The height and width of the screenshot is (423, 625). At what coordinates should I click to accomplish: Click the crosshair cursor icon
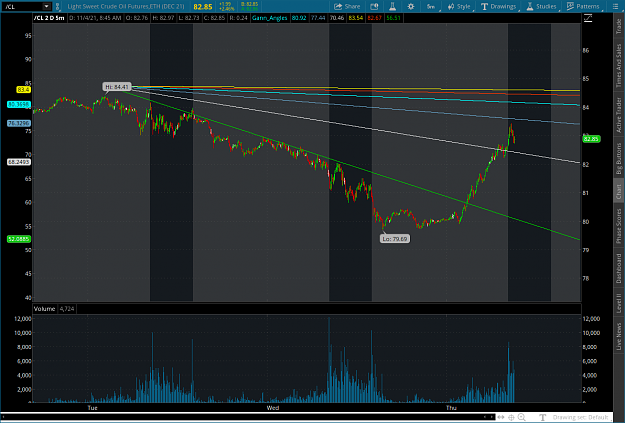pyautogui.click(x=511, y=417)
